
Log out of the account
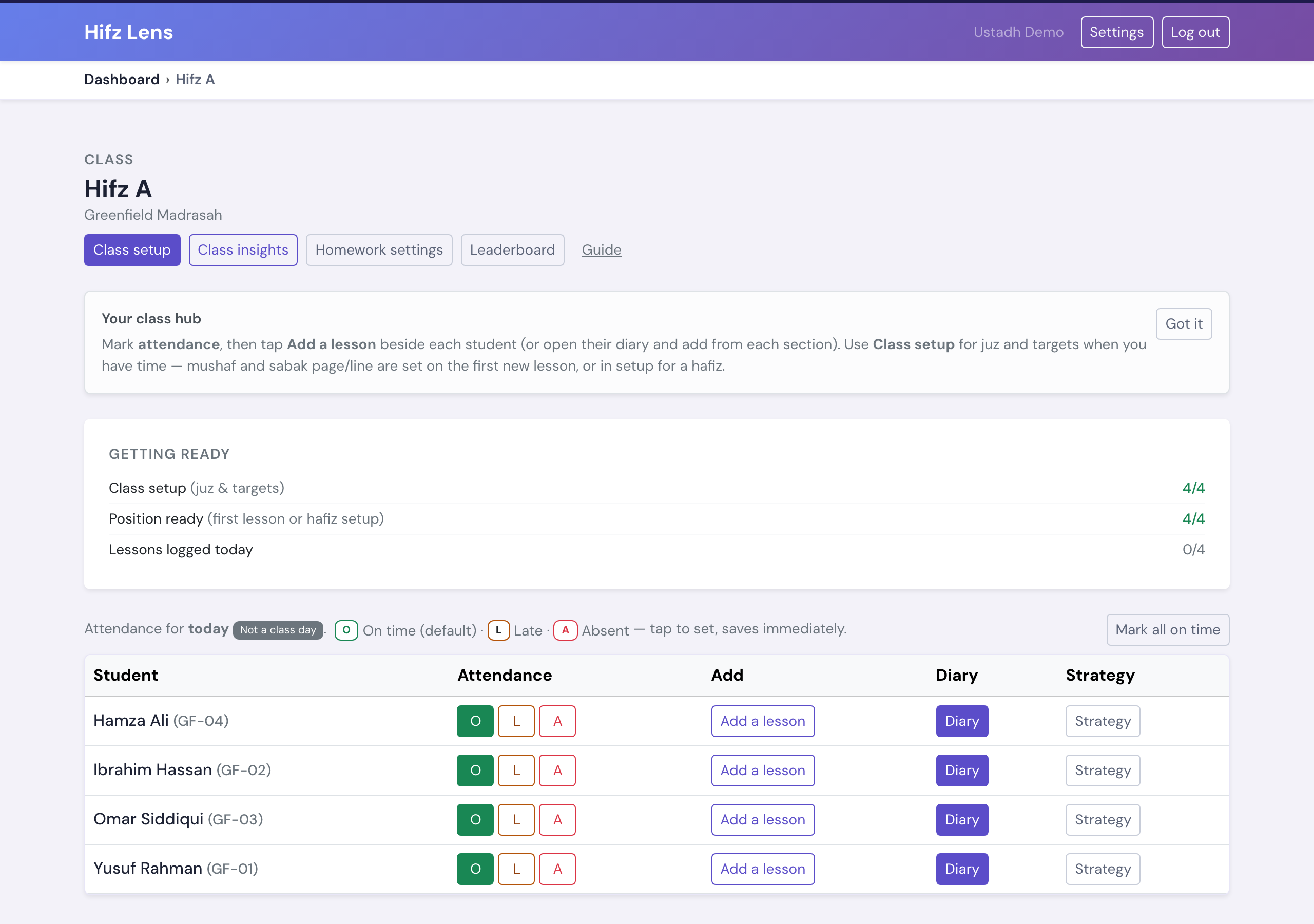click(x=1195, y=32)
